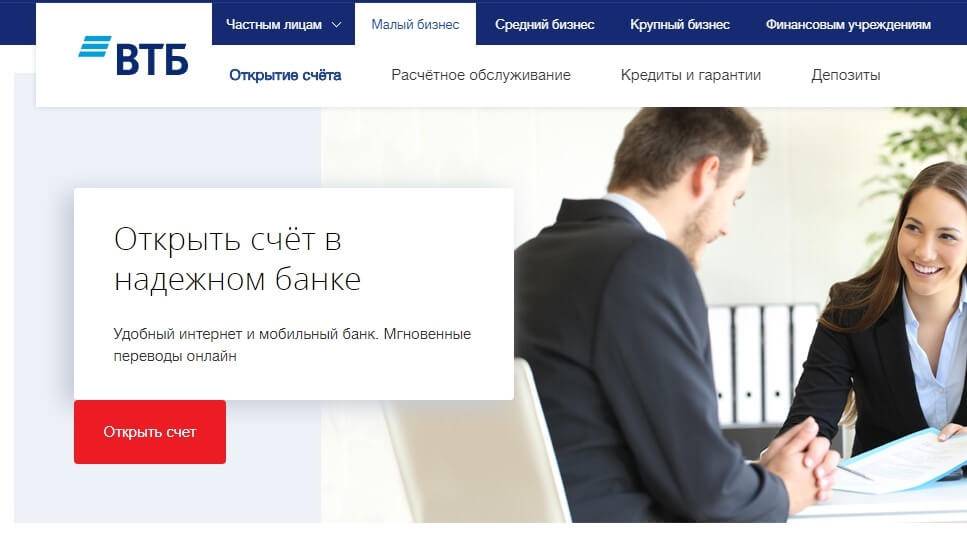The height and width of the screenshot is (558, 967).
Task: Open the Кредиты и гарантии section
Action: (691, 75)
